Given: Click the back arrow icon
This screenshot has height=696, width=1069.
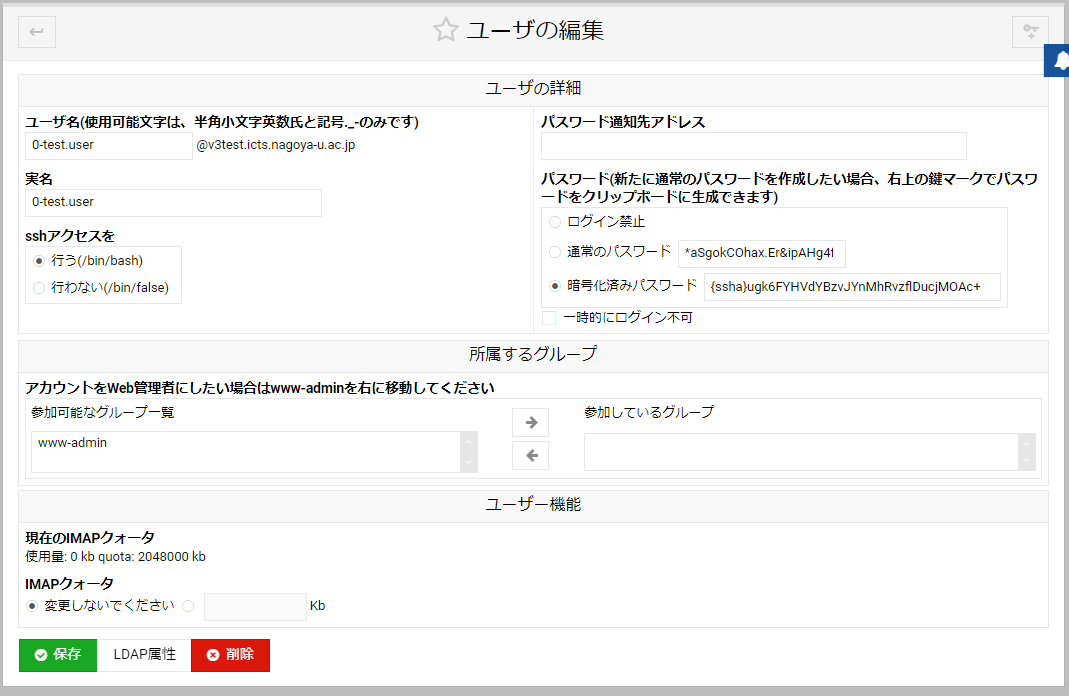Looking at the screenshot, I should point(37,32).
